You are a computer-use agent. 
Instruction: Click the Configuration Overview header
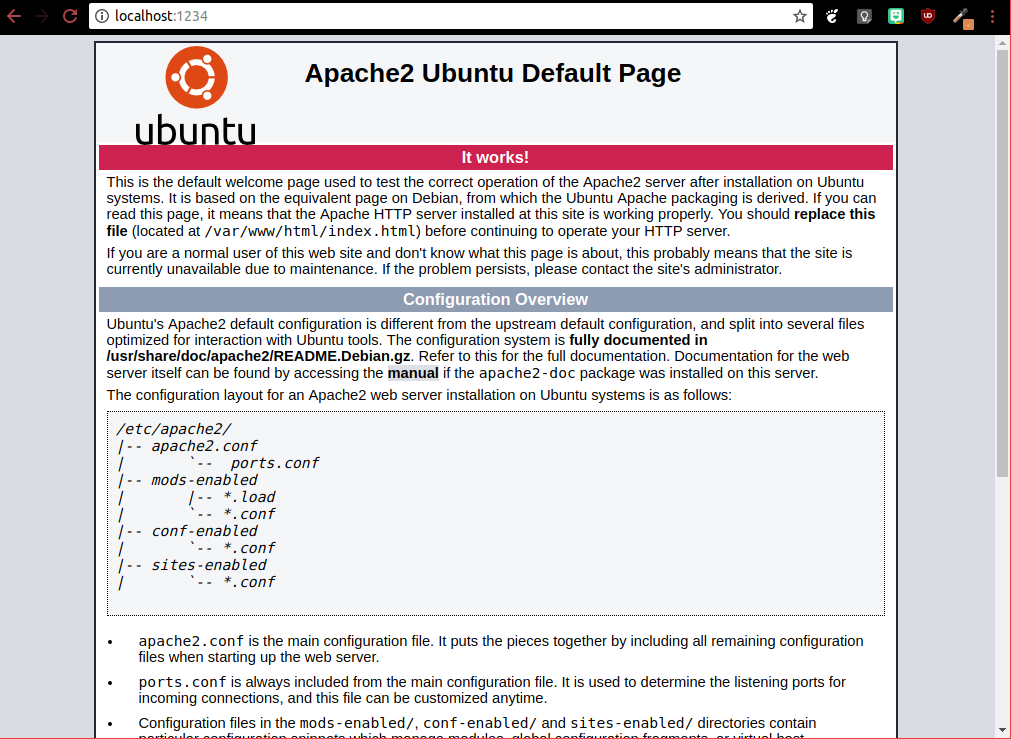495,299
